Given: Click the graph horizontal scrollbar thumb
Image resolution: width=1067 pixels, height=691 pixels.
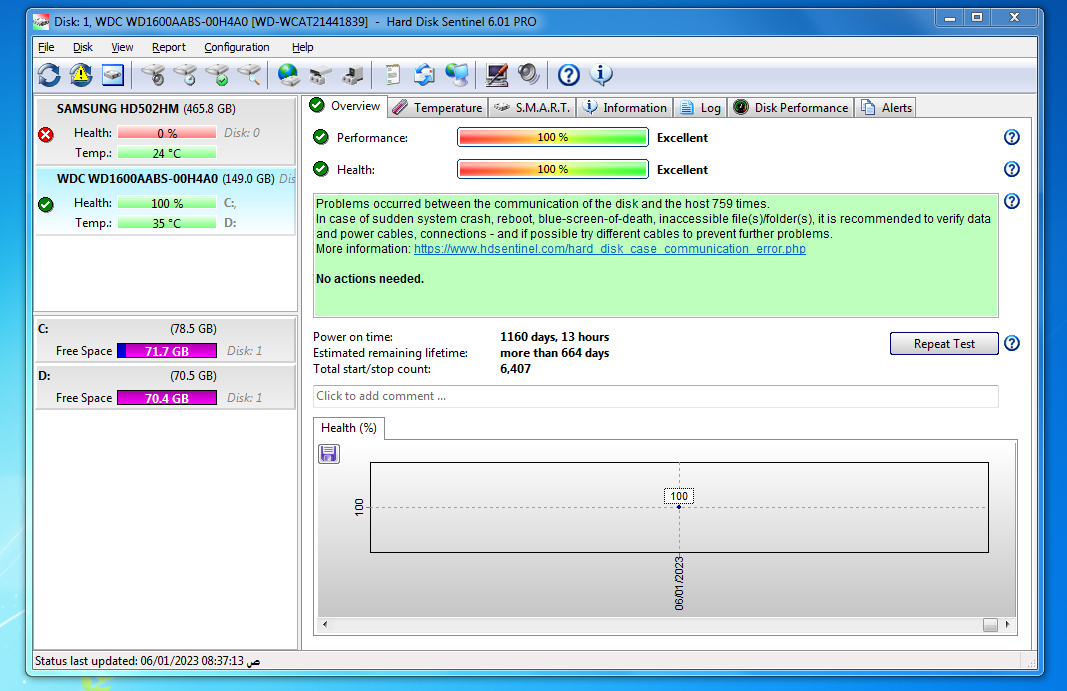Looking at the screenshot, I should tap(990, 625).
